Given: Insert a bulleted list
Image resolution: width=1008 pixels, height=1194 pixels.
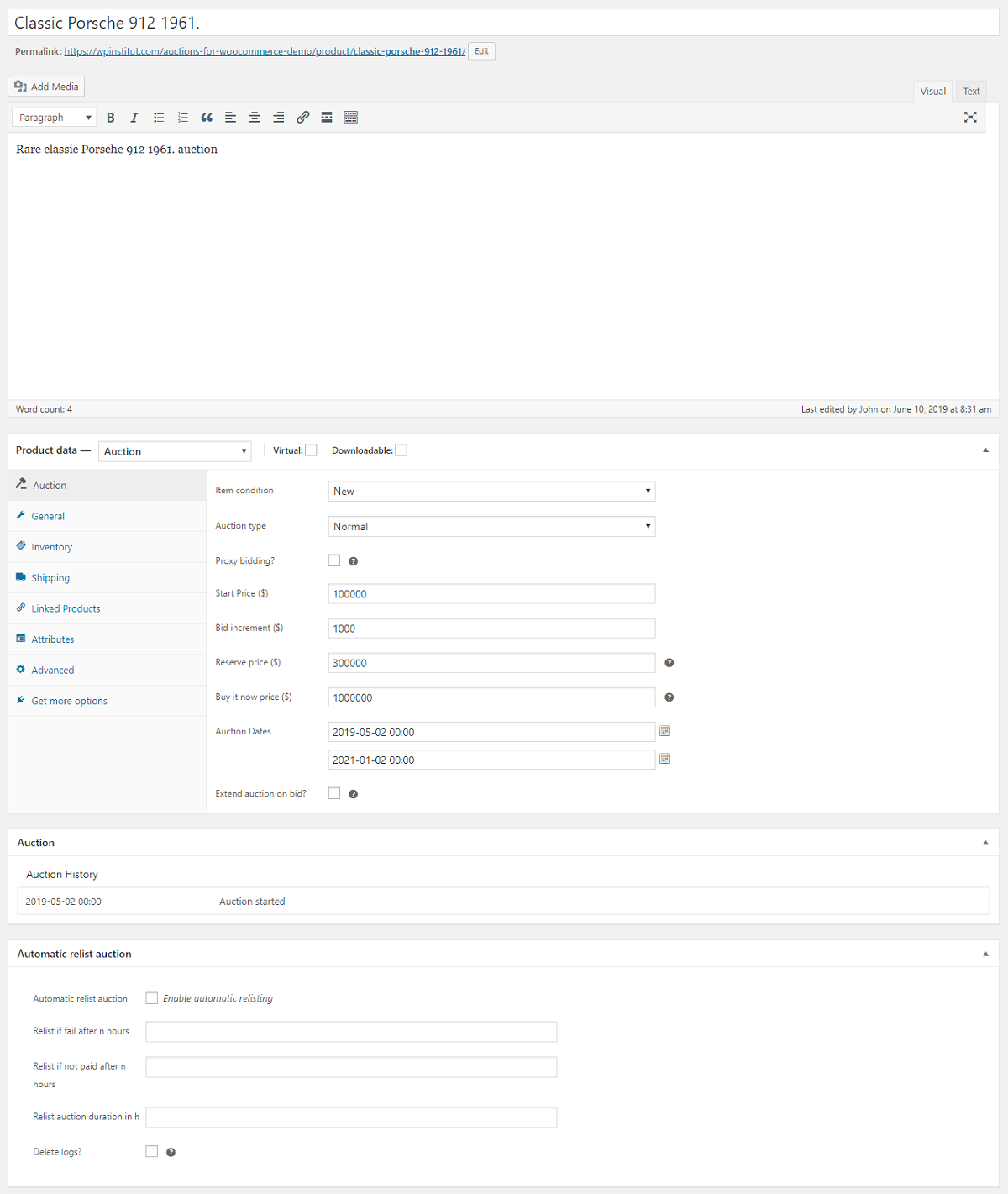Looking at the screenshot, I should [158, 117].
